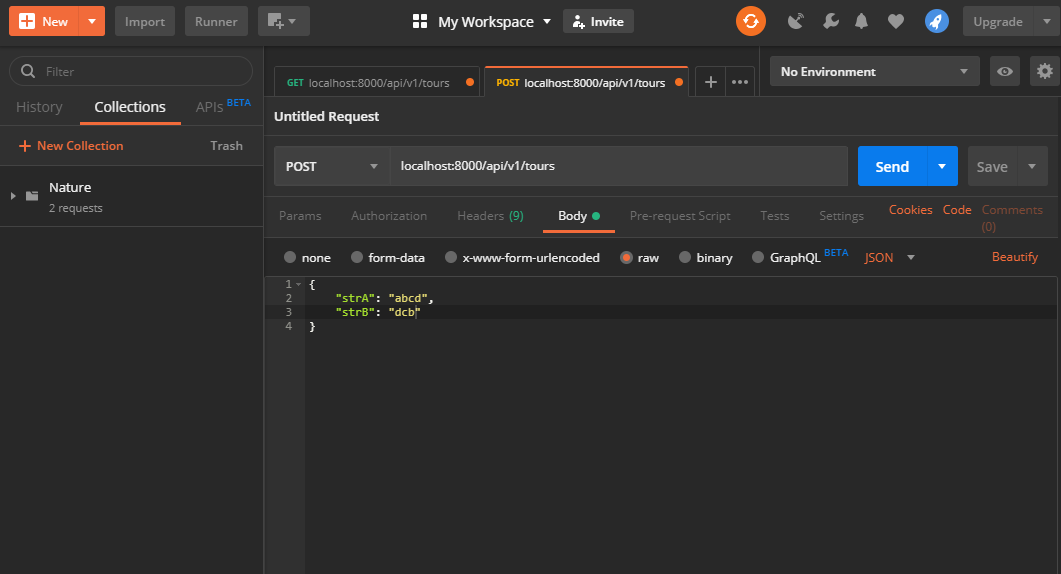Click the Filter search field

click(x=131, y=71)
